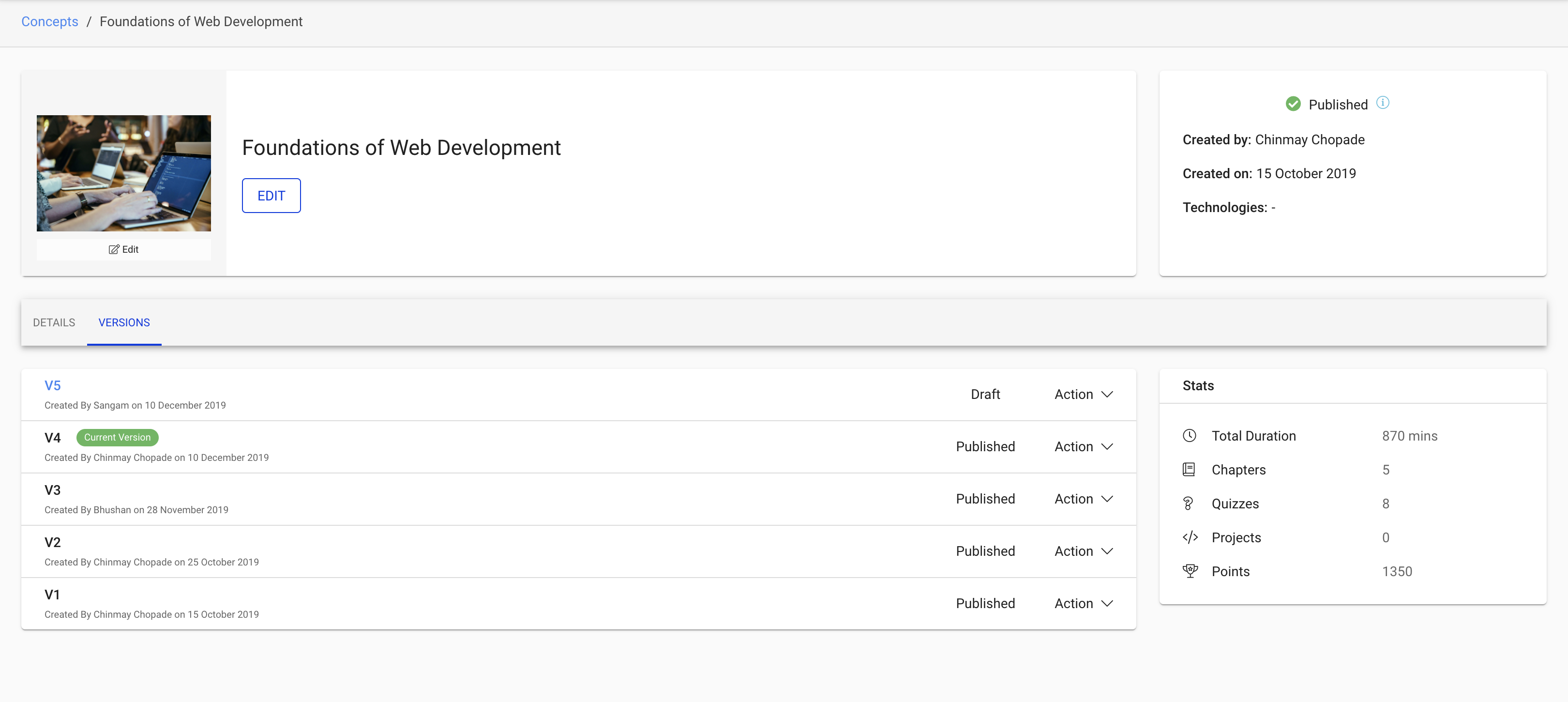
Task: Expand the Action menu for V3
Action: click(x=1084, y=499)
